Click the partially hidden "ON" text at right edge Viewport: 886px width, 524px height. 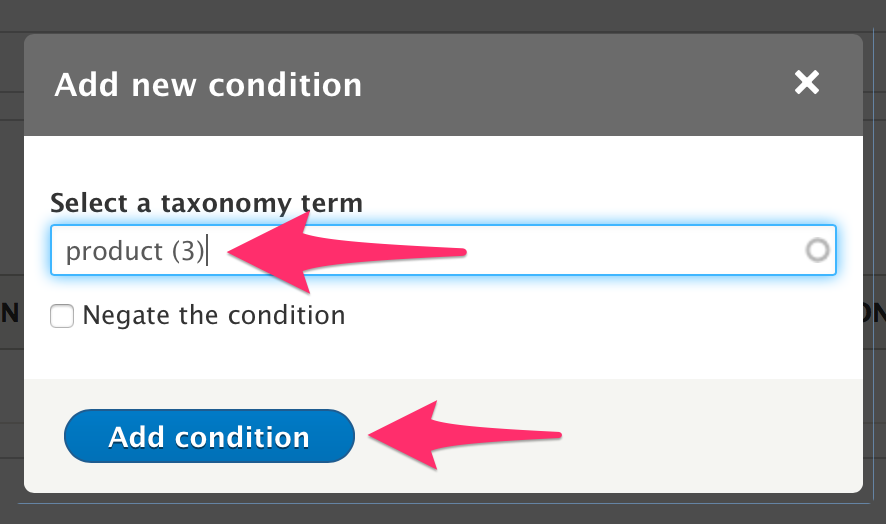pyautogui.click(x=873, y=314)
